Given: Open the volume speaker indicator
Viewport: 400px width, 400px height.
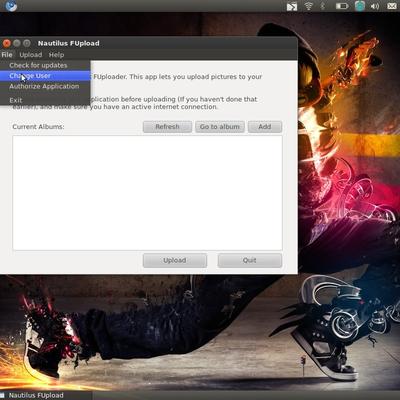Looking at the screenshot, I should [x=375, y=6].
